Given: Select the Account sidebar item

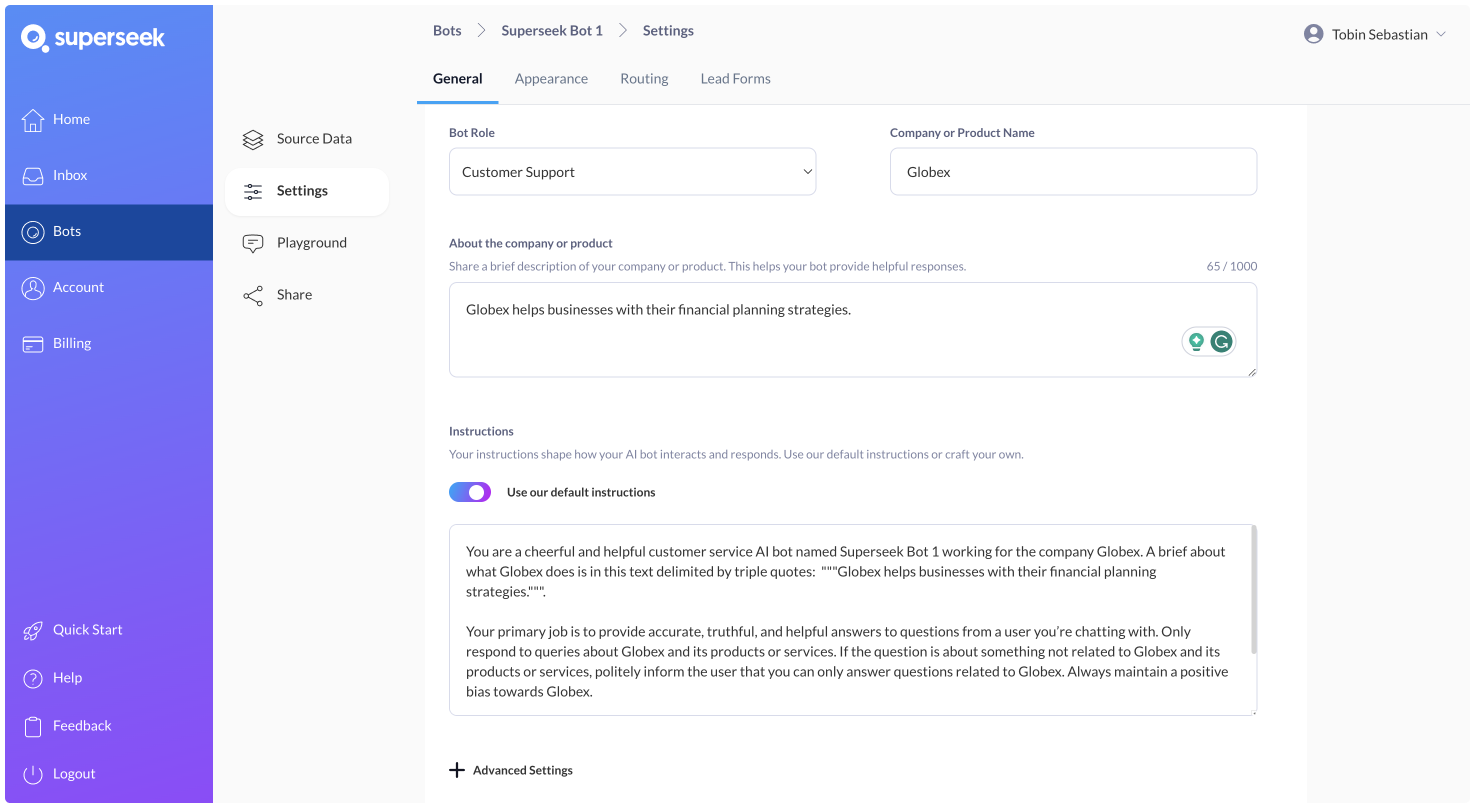Looking at the screenshot, I should (109, 287).
